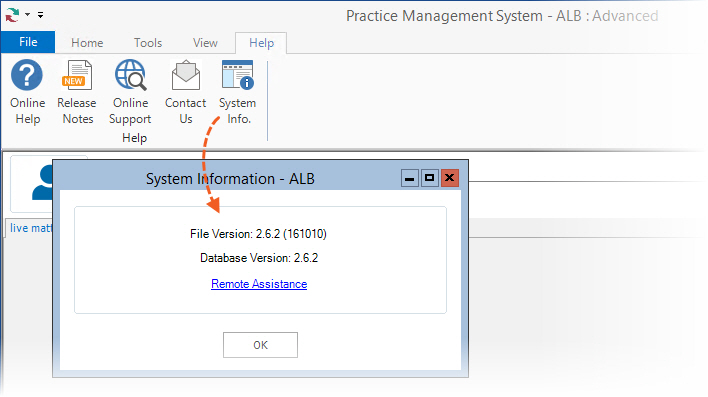Click the Database Version: 2.6.2 text
This screenshot has height=397, width=708.
point(259,258)
